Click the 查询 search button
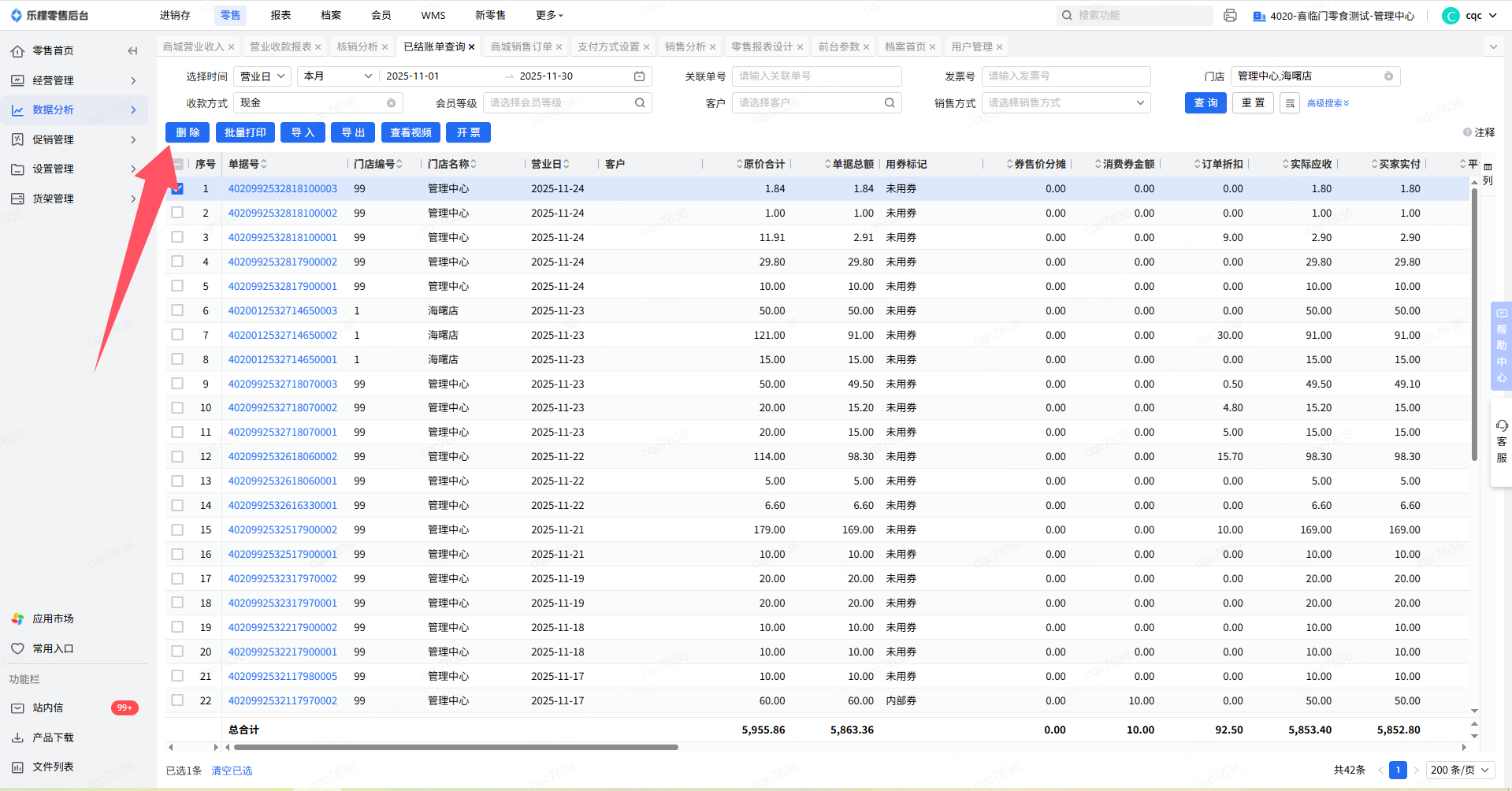 [1205, 103]
